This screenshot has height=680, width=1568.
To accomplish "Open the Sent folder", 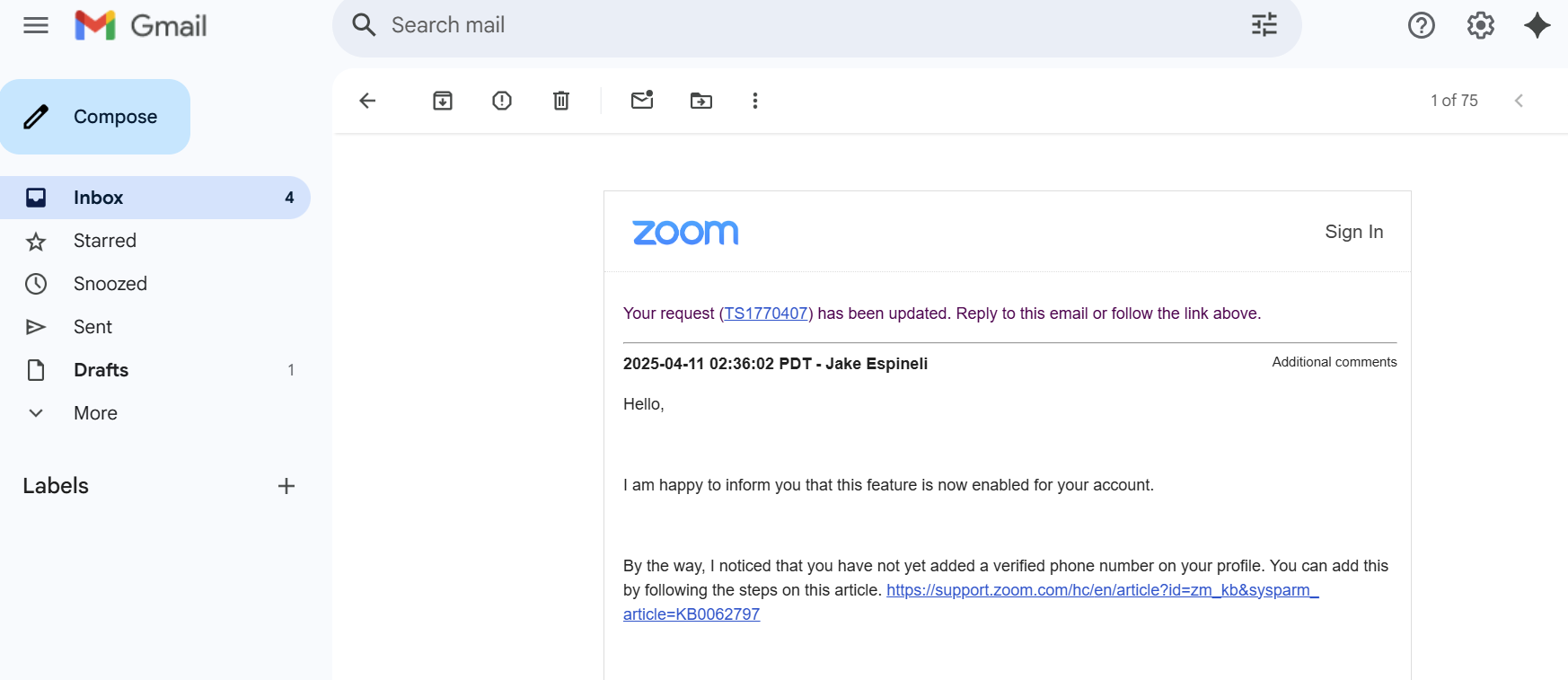I will tap(92, 327).
